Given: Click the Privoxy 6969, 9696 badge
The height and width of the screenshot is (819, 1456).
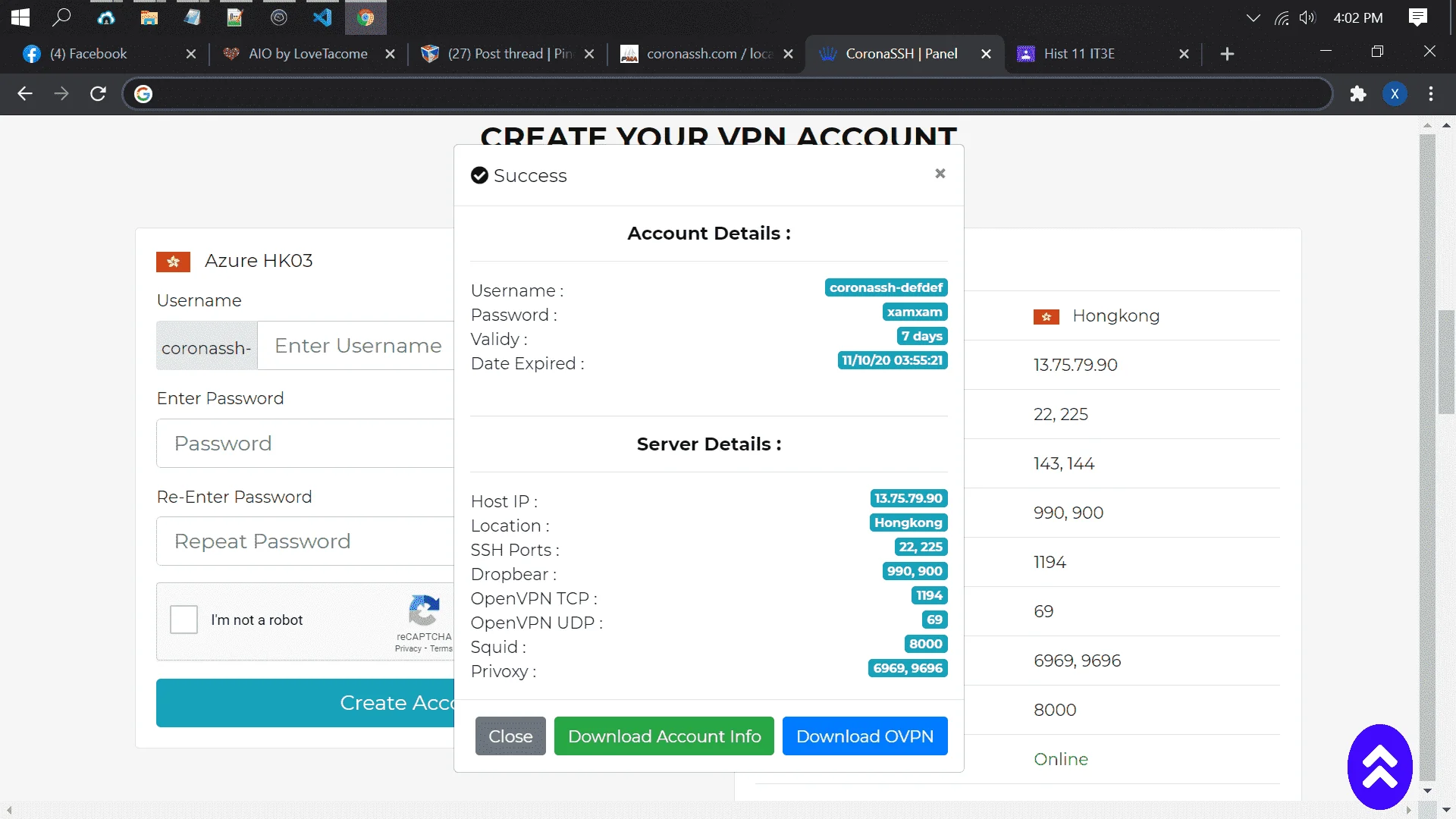Looking at the screenshot, I should 908,669.
